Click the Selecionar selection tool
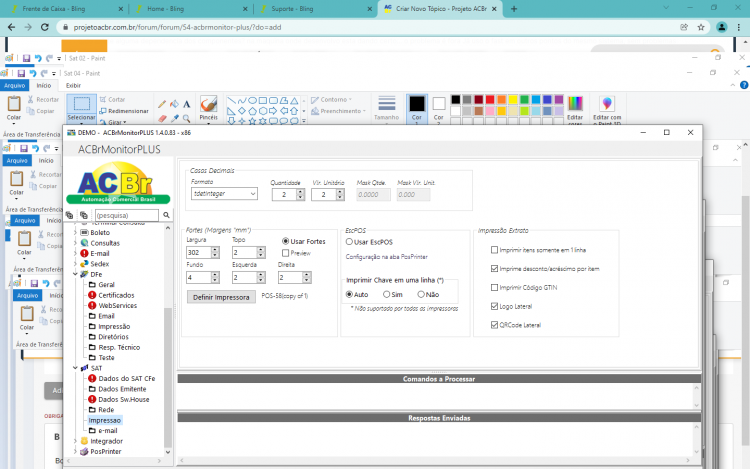 [x=81, y=109]
